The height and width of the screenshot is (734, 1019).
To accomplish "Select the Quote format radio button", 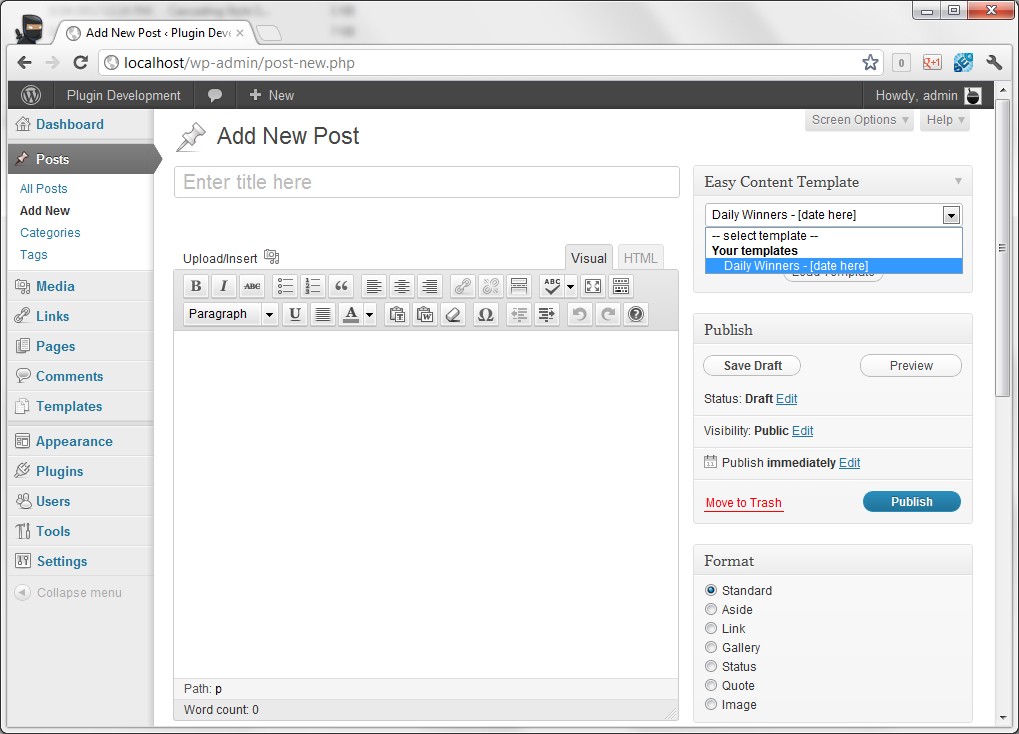I will tap(711, 685).
